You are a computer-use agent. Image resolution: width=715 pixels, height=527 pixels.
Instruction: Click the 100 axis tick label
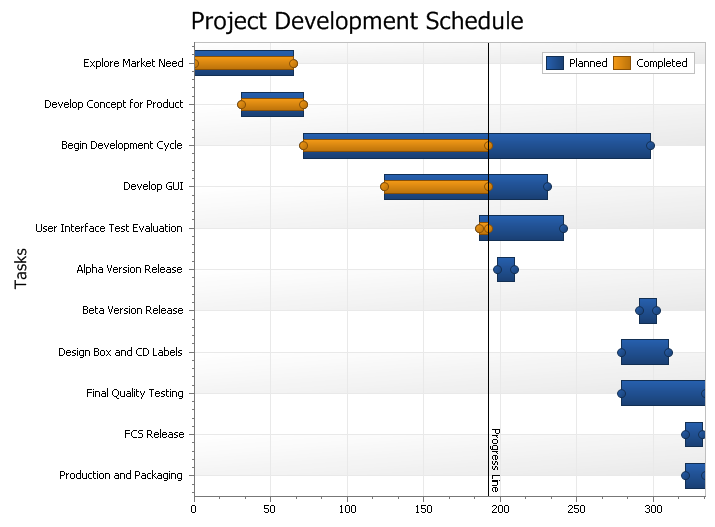347,509
